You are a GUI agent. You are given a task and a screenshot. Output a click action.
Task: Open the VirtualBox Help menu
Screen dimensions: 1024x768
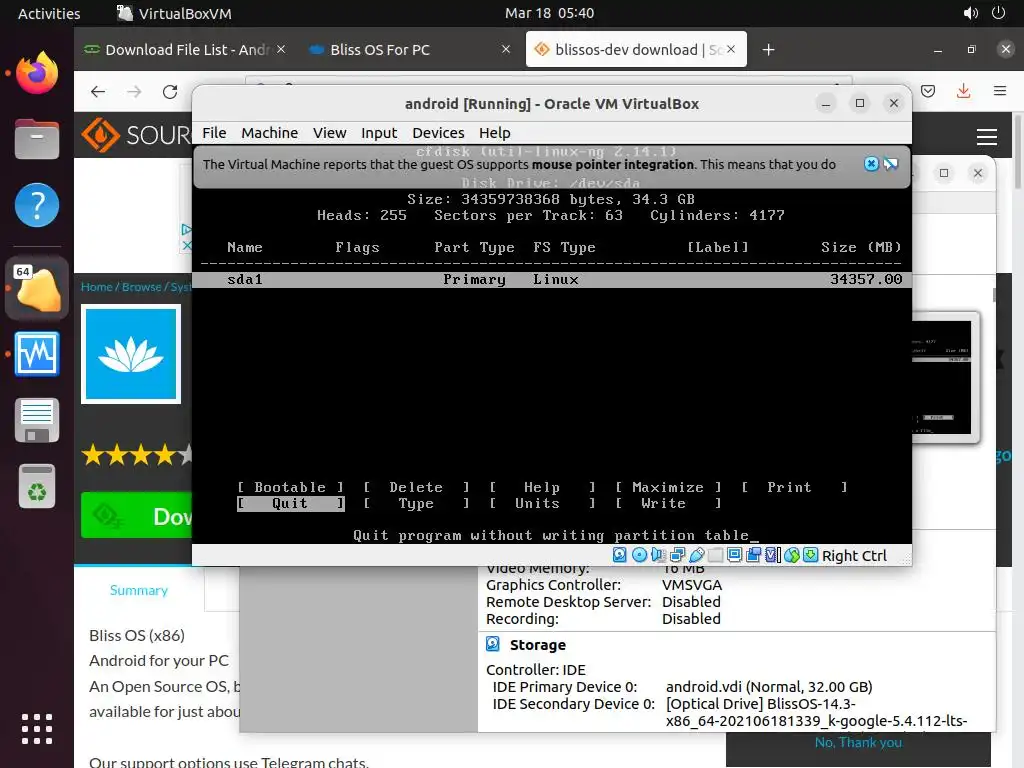(494, 133)
